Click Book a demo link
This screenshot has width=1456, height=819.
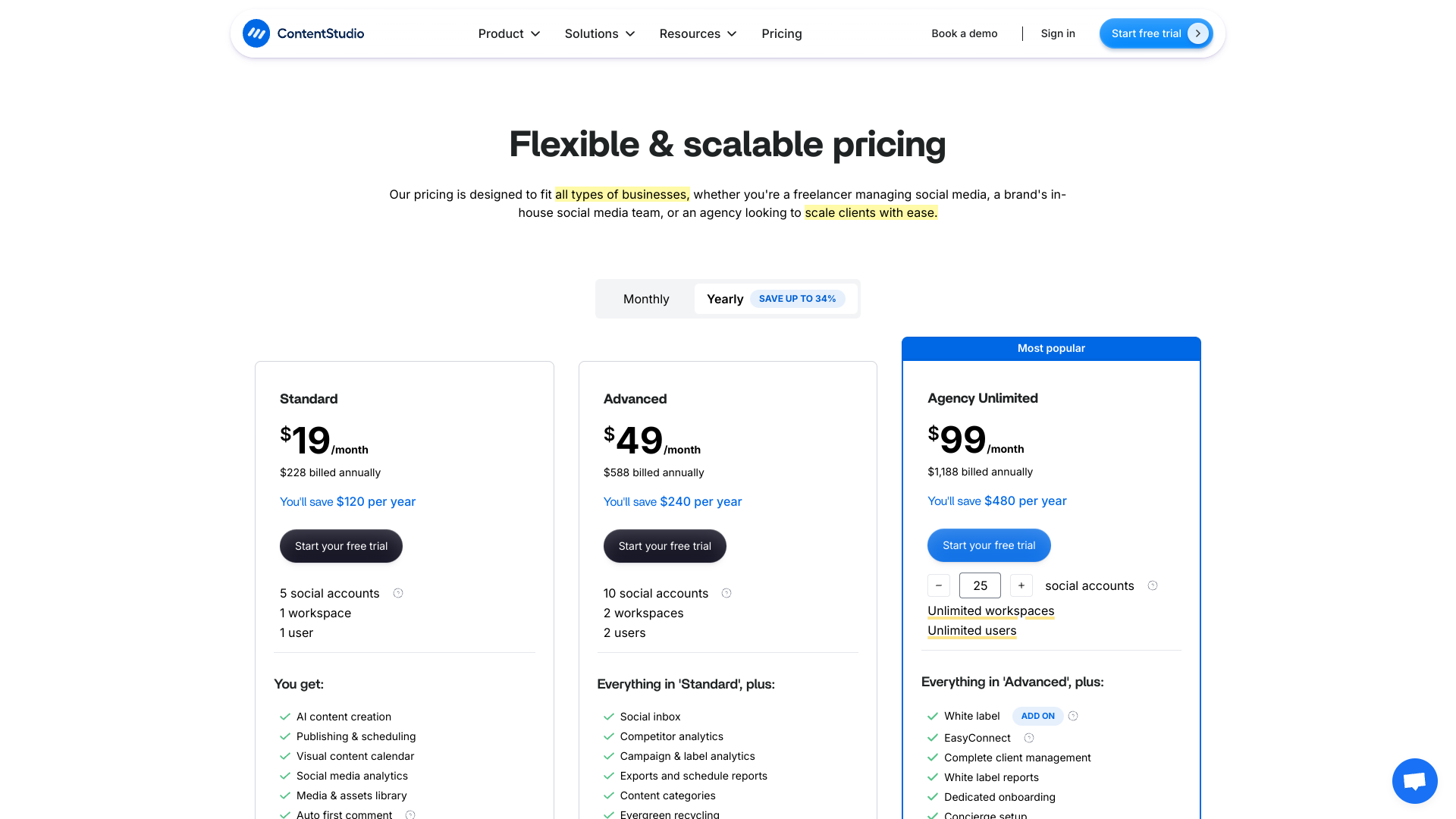[965, 33]
